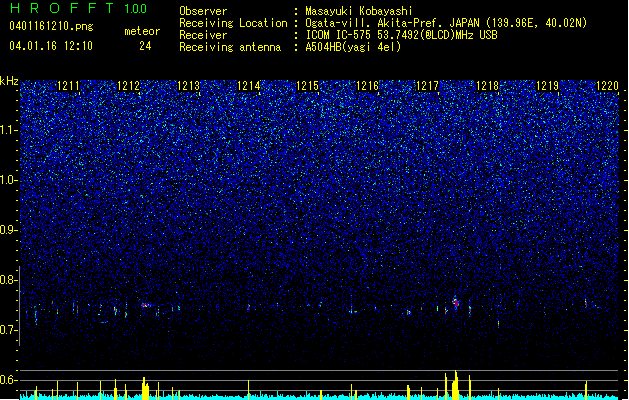The image size is (629, 400).
Task: Click the 1211 time marker
Action: pos(69,86)
